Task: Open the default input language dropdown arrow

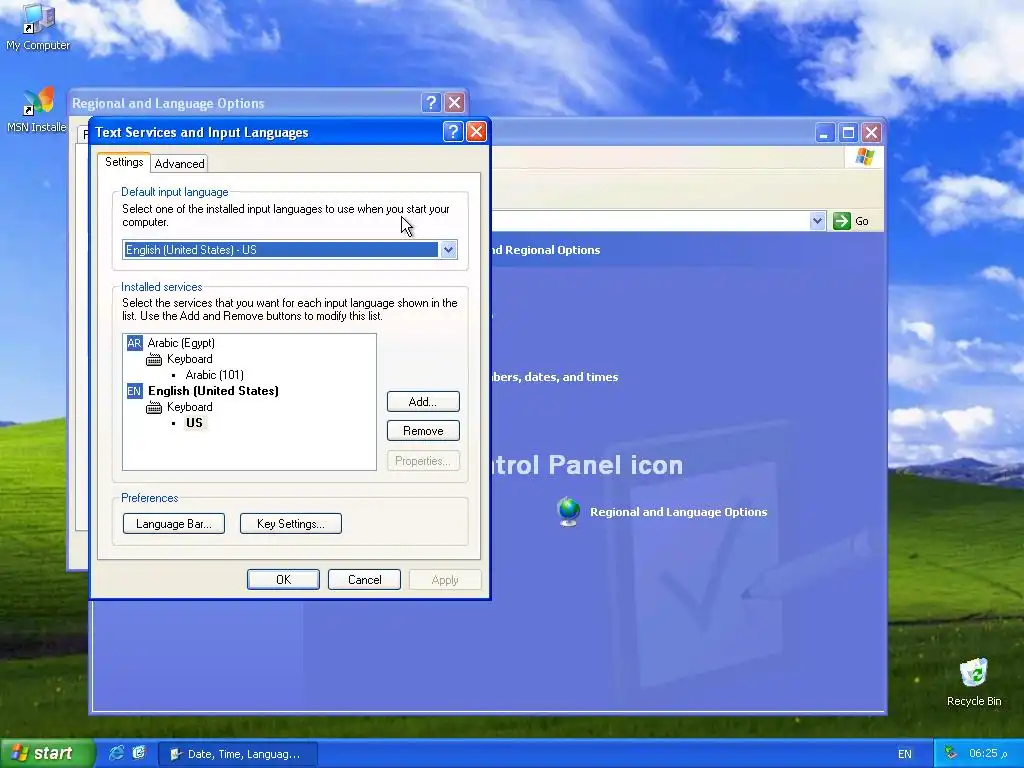Action: (x=448, y=249)
